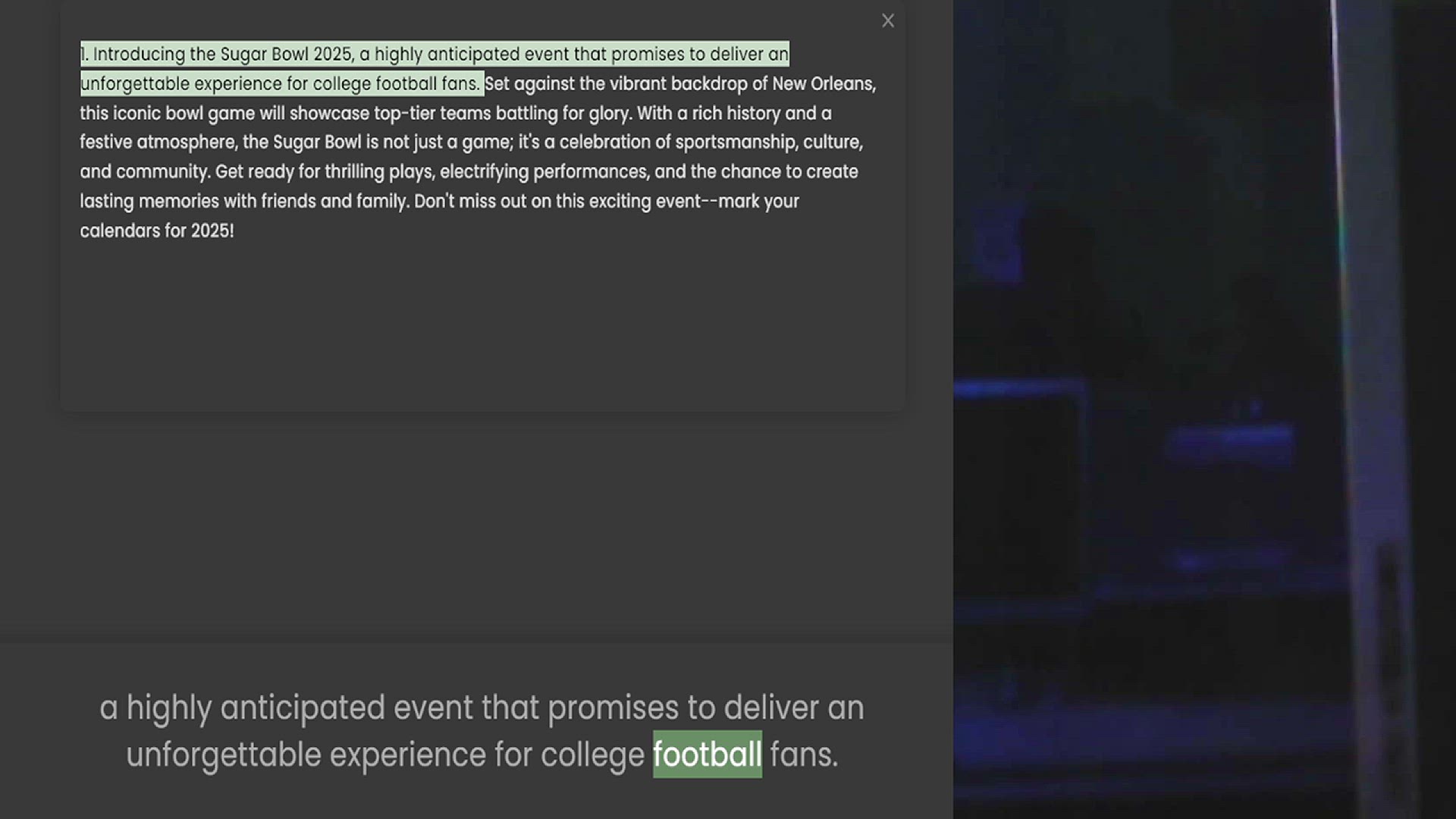Close the text panel with the X
Screen dimensions: 1456x819
coord(888,21)
